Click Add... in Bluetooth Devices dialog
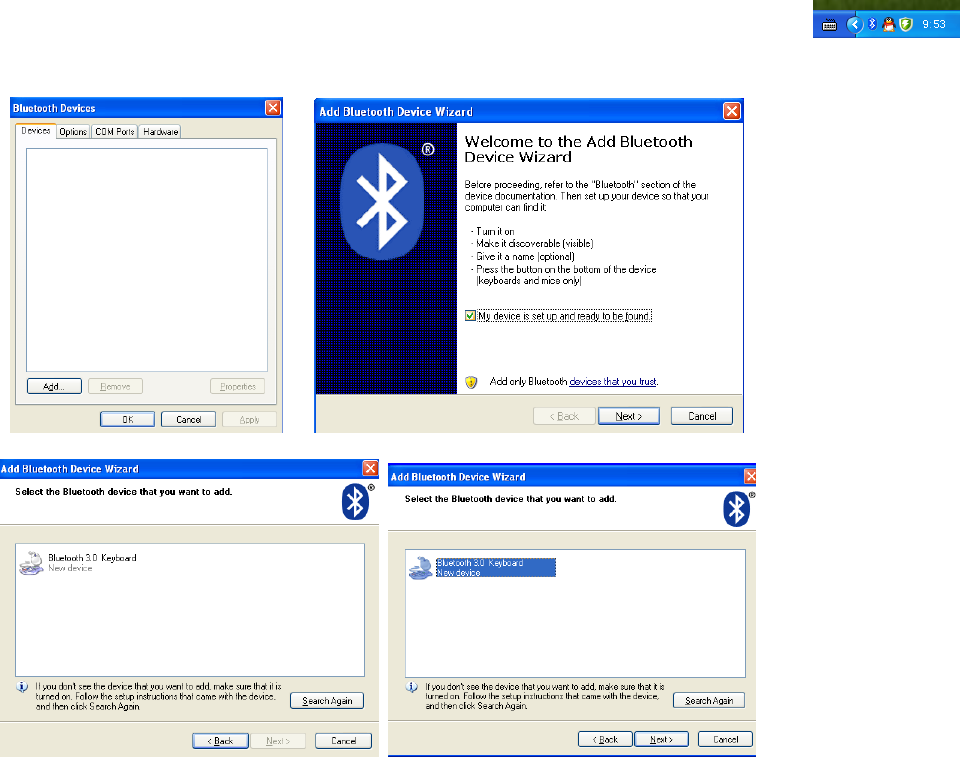Image resolution: width=960 pixels, height=757 pixels. [x=54, y=386]
